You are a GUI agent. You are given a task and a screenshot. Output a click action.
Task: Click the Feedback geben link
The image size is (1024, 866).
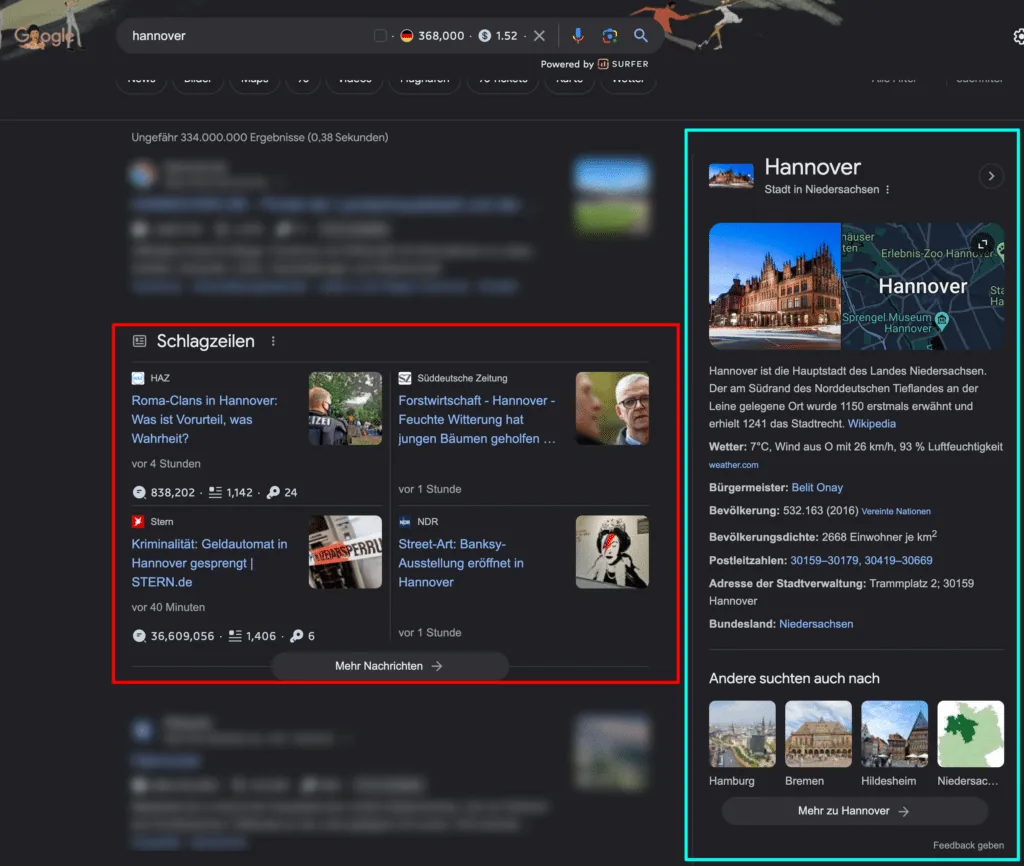pos(968,845)
